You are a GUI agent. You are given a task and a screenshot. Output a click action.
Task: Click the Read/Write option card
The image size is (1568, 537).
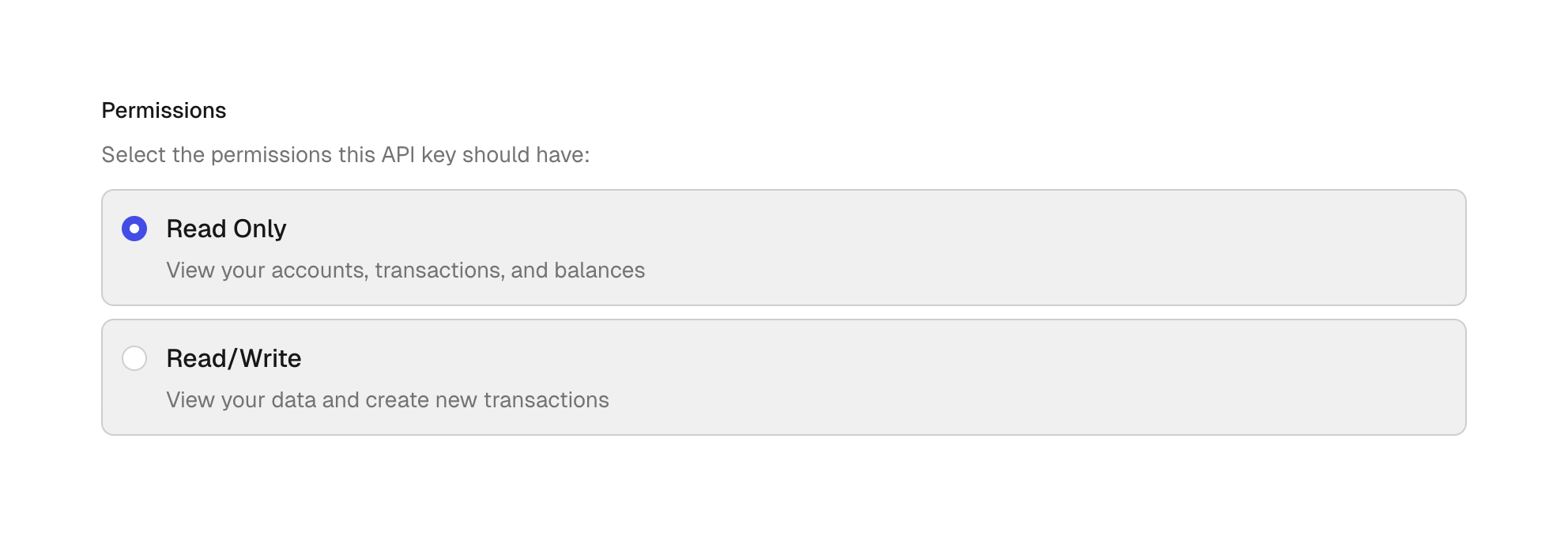[x=784, y=377]
